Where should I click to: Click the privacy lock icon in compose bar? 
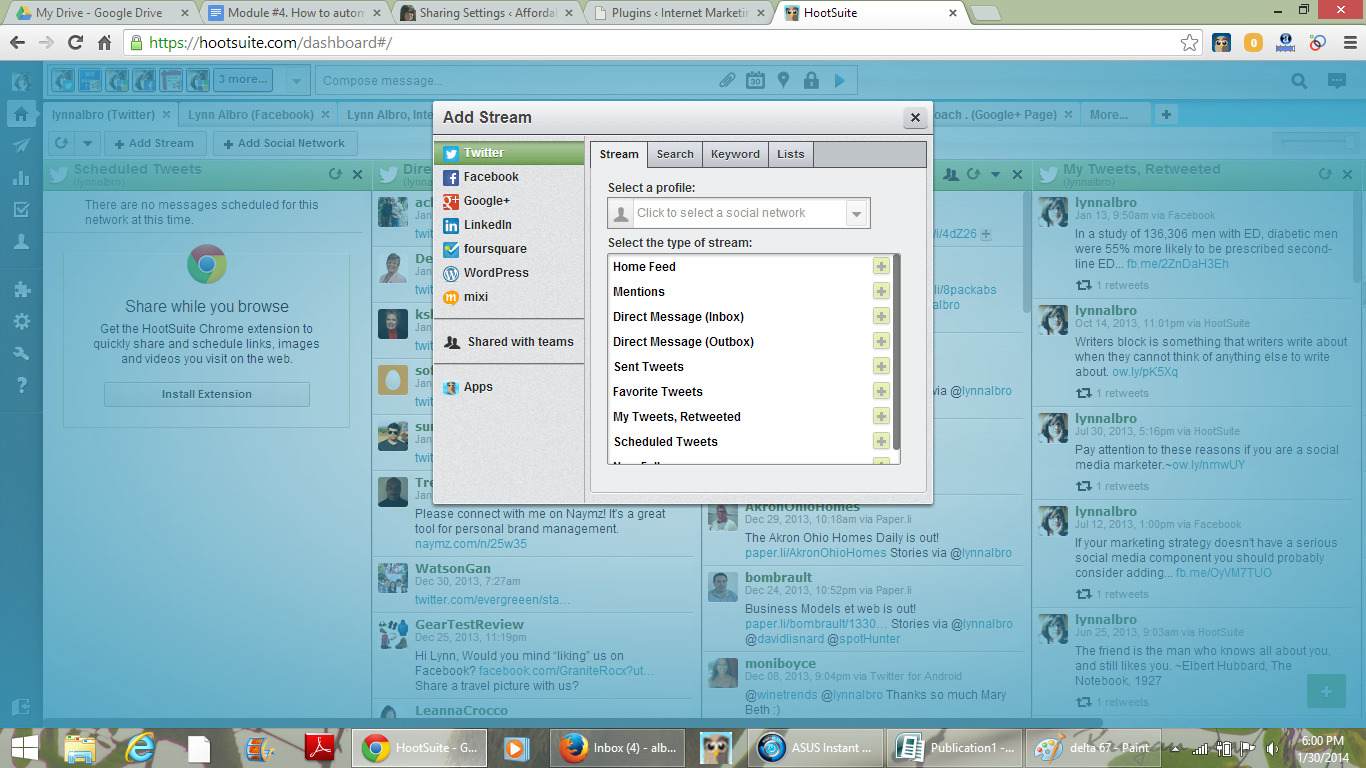click(x=811, y=81)
